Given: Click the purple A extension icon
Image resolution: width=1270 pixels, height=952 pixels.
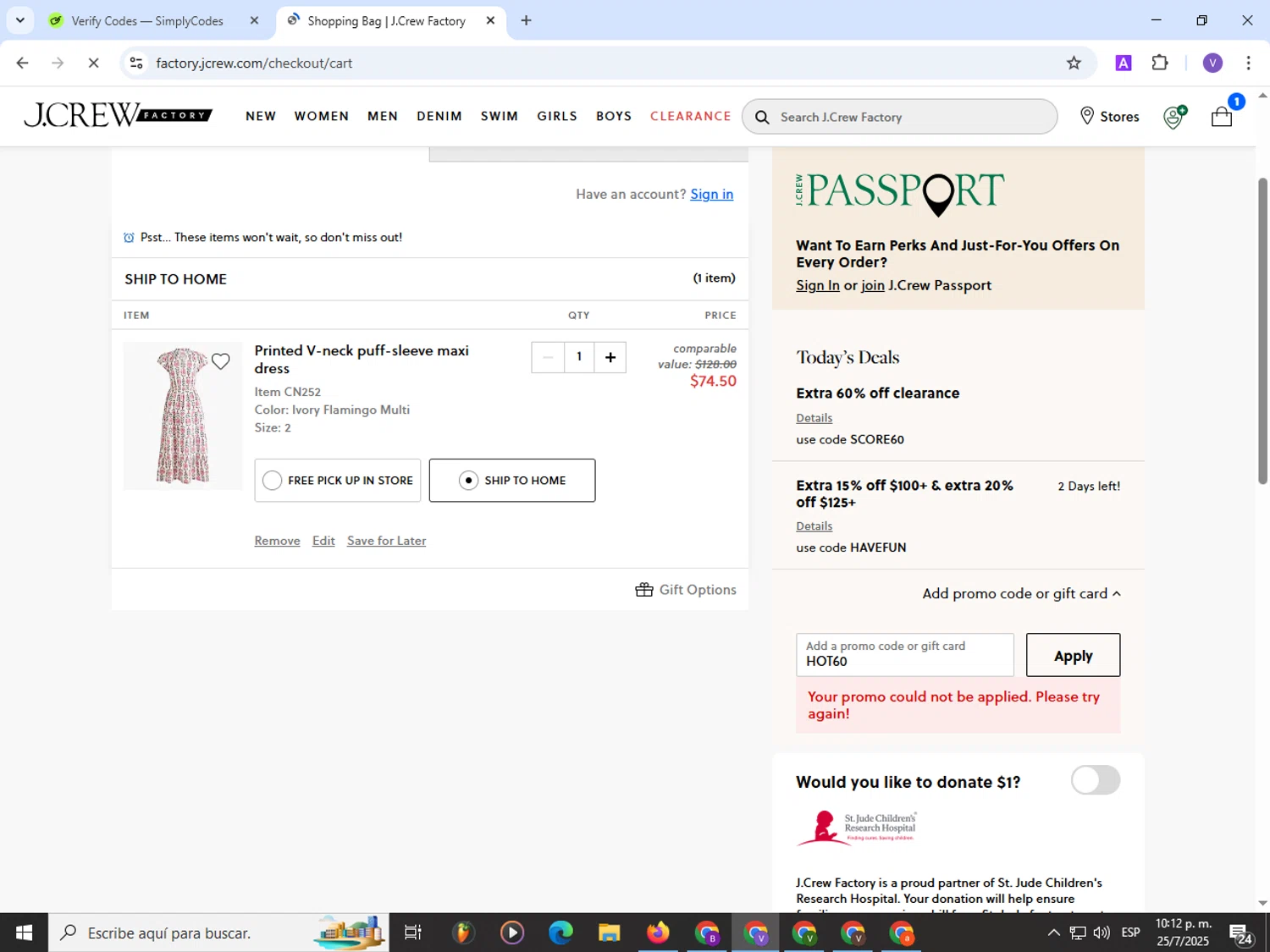Looking at the screenshot, I should tap(1124, 63).
